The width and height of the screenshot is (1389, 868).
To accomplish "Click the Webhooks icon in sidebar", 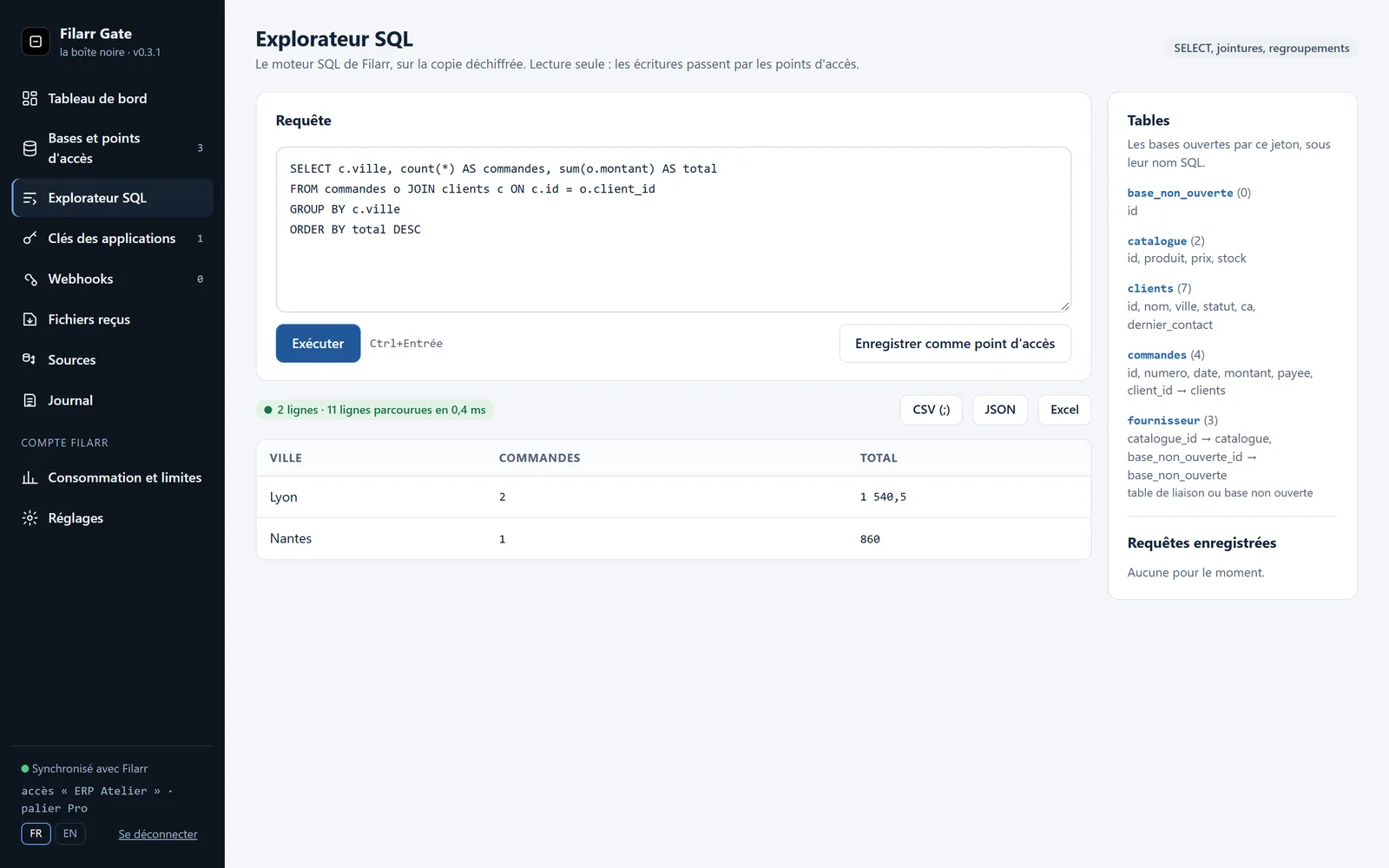I will [x=30, y=279].
